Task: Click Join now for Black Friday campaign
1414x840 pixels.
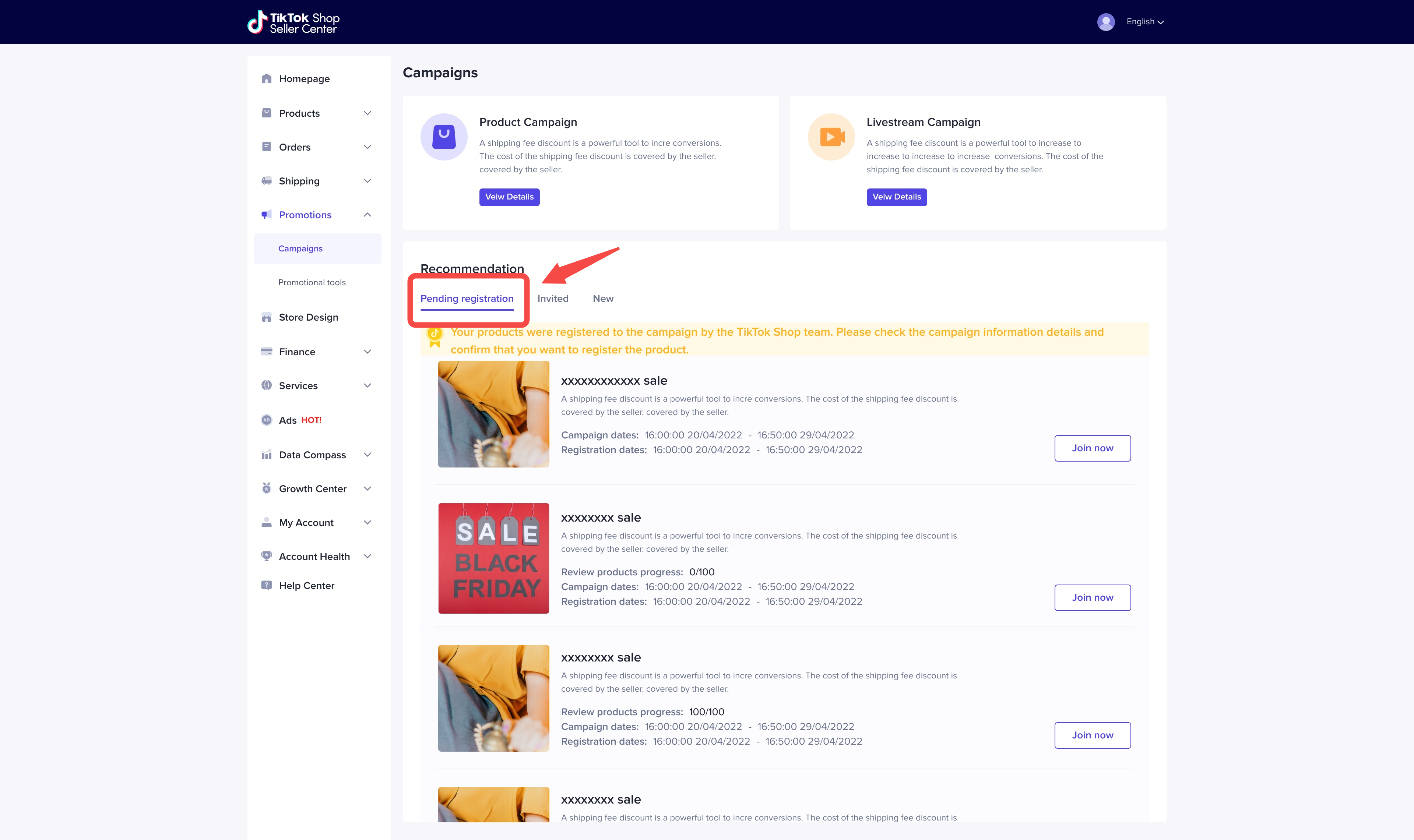Action: click(1092, 598)
